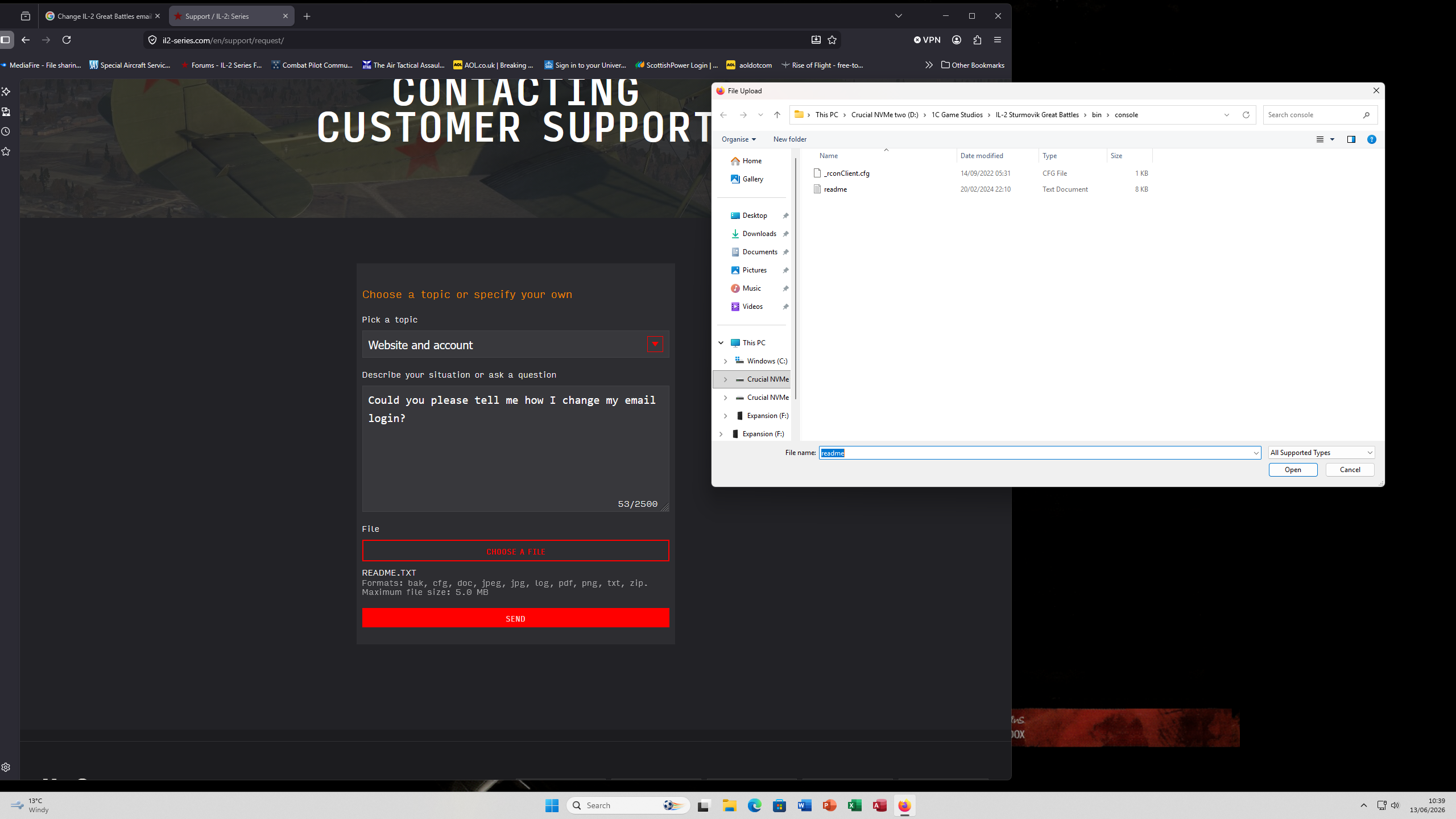Viewport: 1456px width, 819px height.
Task: Show more bookmarks with the double chevron
Action: (x=929, y=65)
